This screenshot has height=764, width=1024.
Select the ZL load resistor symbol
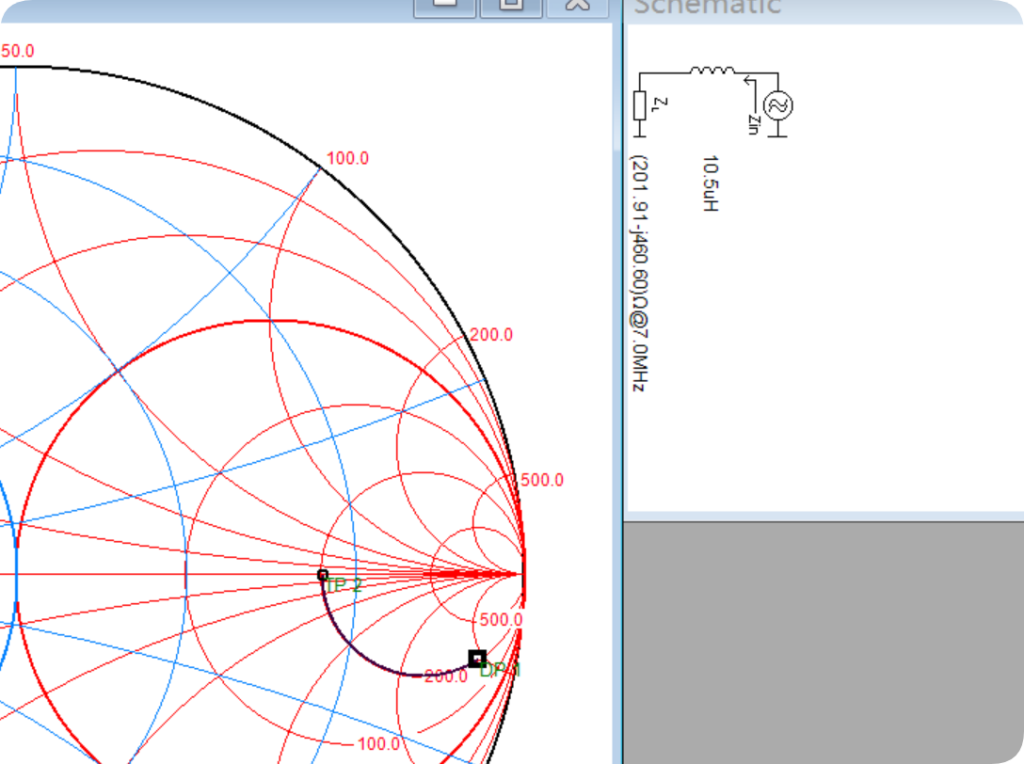tap(640, 106)
